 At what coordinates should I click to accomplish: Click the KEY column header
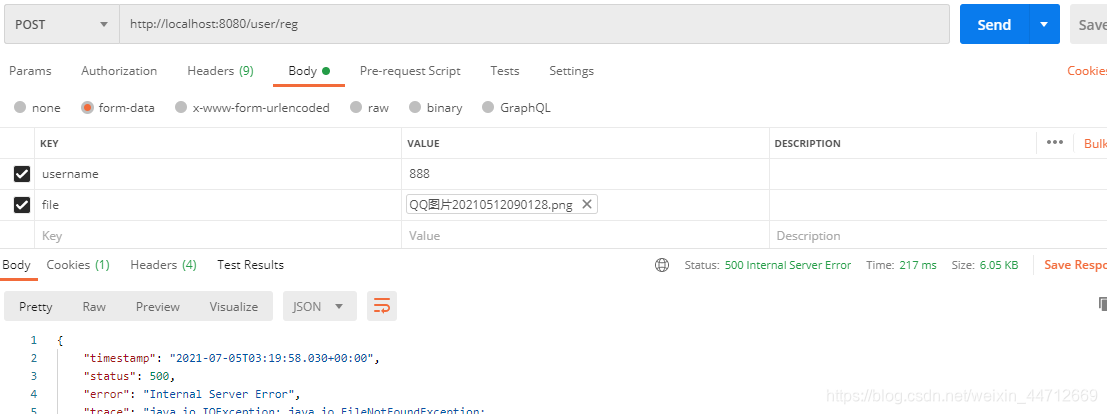(x=49, y=143)
